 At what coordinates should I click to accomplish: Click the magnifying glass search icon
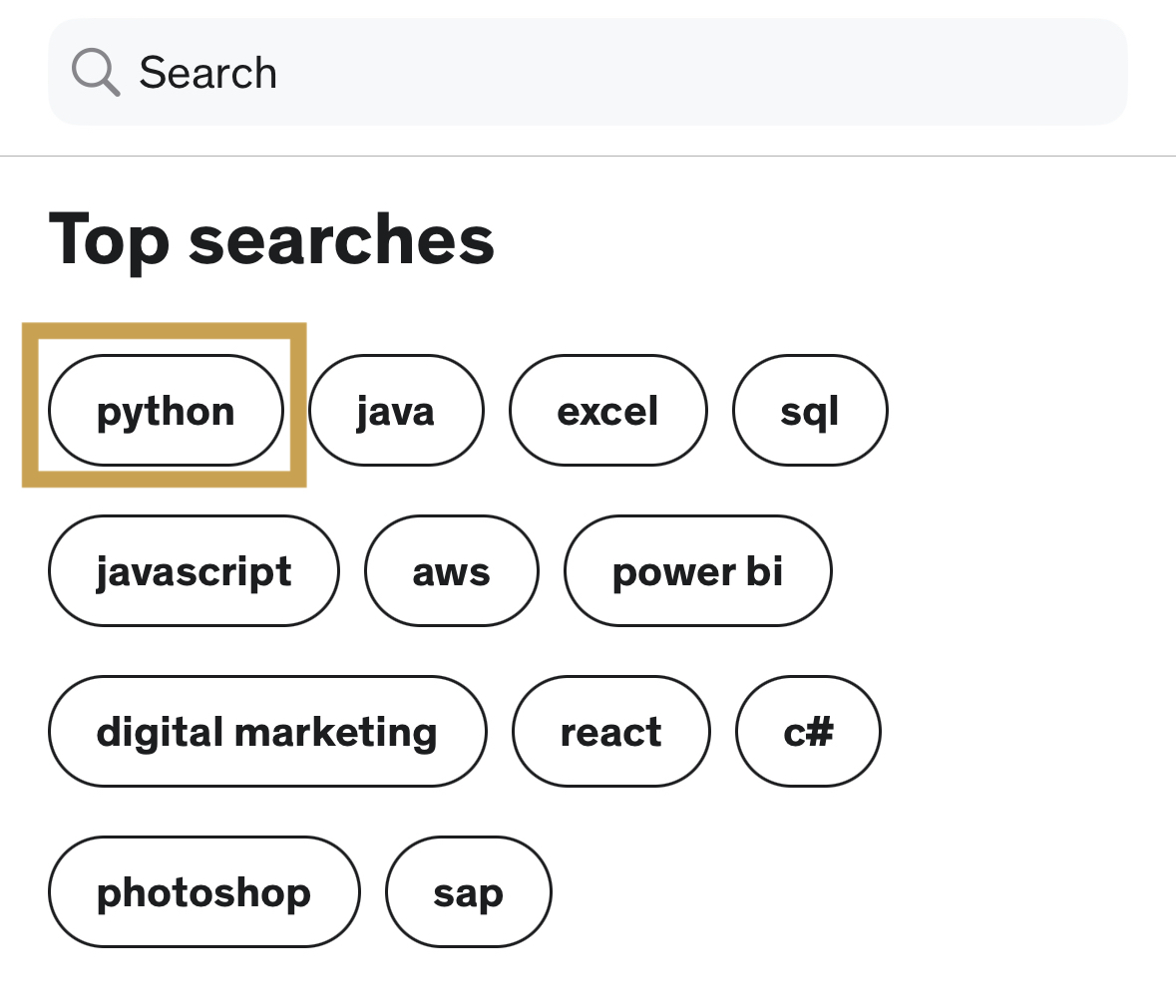click(x=96, y=73)
